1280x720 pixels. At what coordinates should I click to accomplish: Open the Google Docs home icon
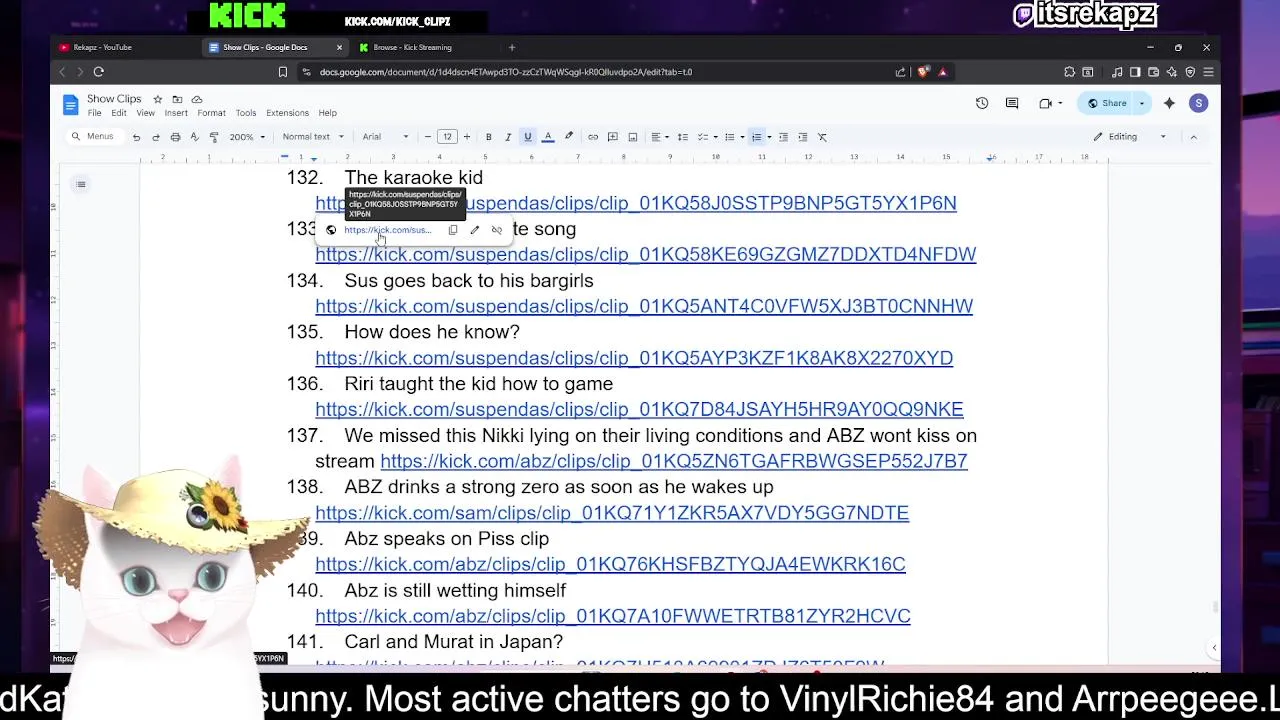pos(70,104)
